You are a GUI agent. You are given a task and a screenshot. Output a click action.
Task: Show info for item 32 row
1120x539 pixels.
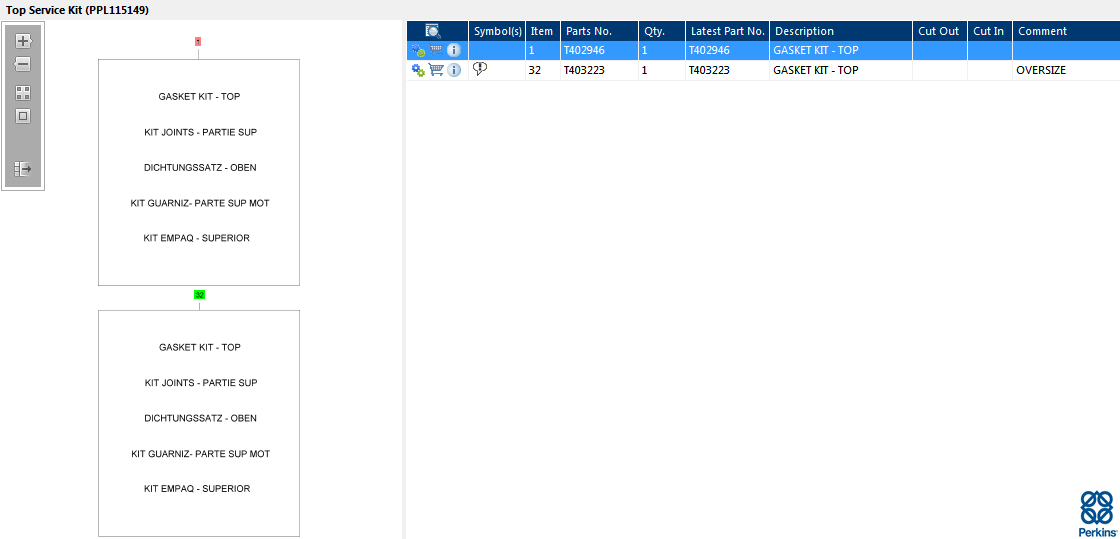[x=454, y=70]
